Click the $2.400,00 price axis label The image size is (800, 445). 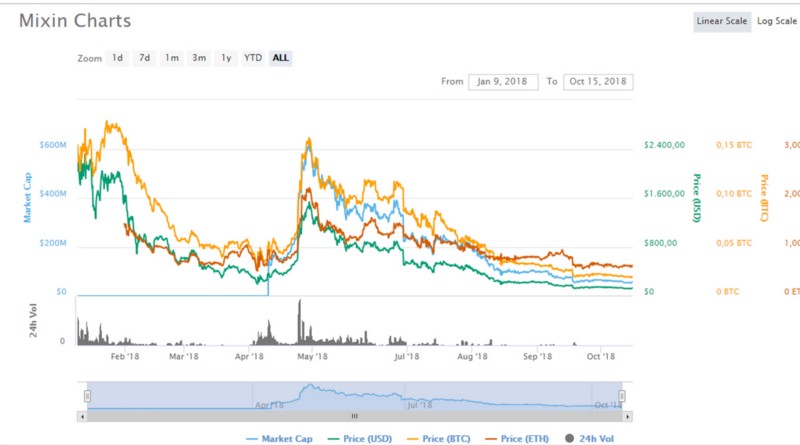click(x=664, y=145)
